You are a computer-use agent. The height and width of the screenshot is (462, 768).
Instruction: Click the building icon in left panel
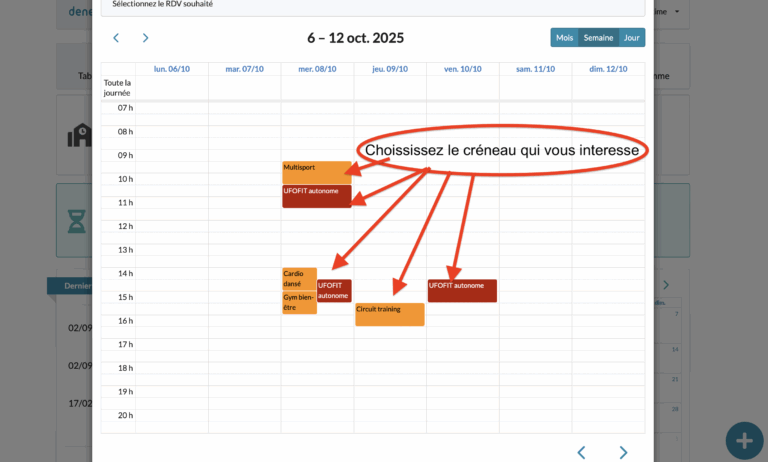(x=78, y=135)
